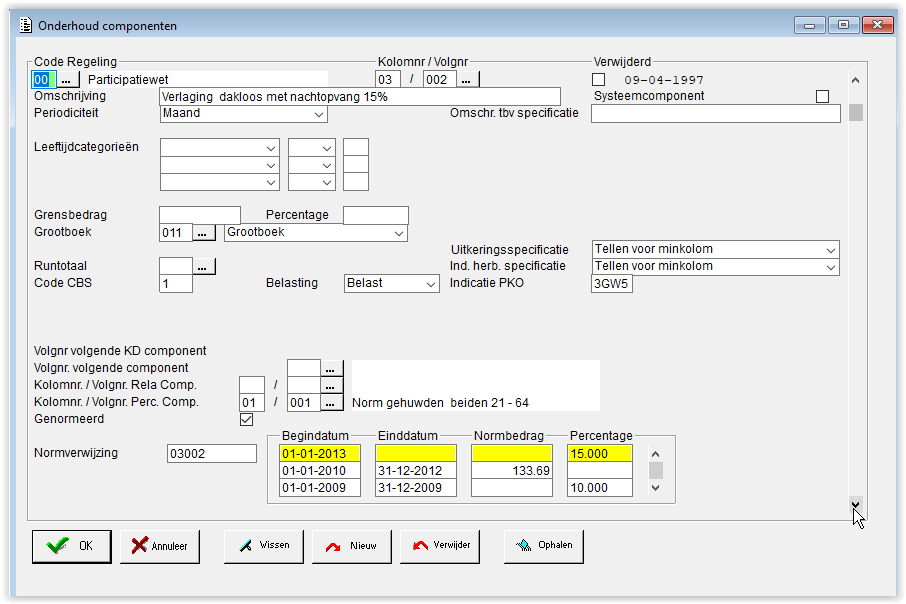Image resolution: width=906 pixels, height=604 pixels.
Task: Open the first-row narrow Leeftijdcategorieën dropdown
Action: 311,148
